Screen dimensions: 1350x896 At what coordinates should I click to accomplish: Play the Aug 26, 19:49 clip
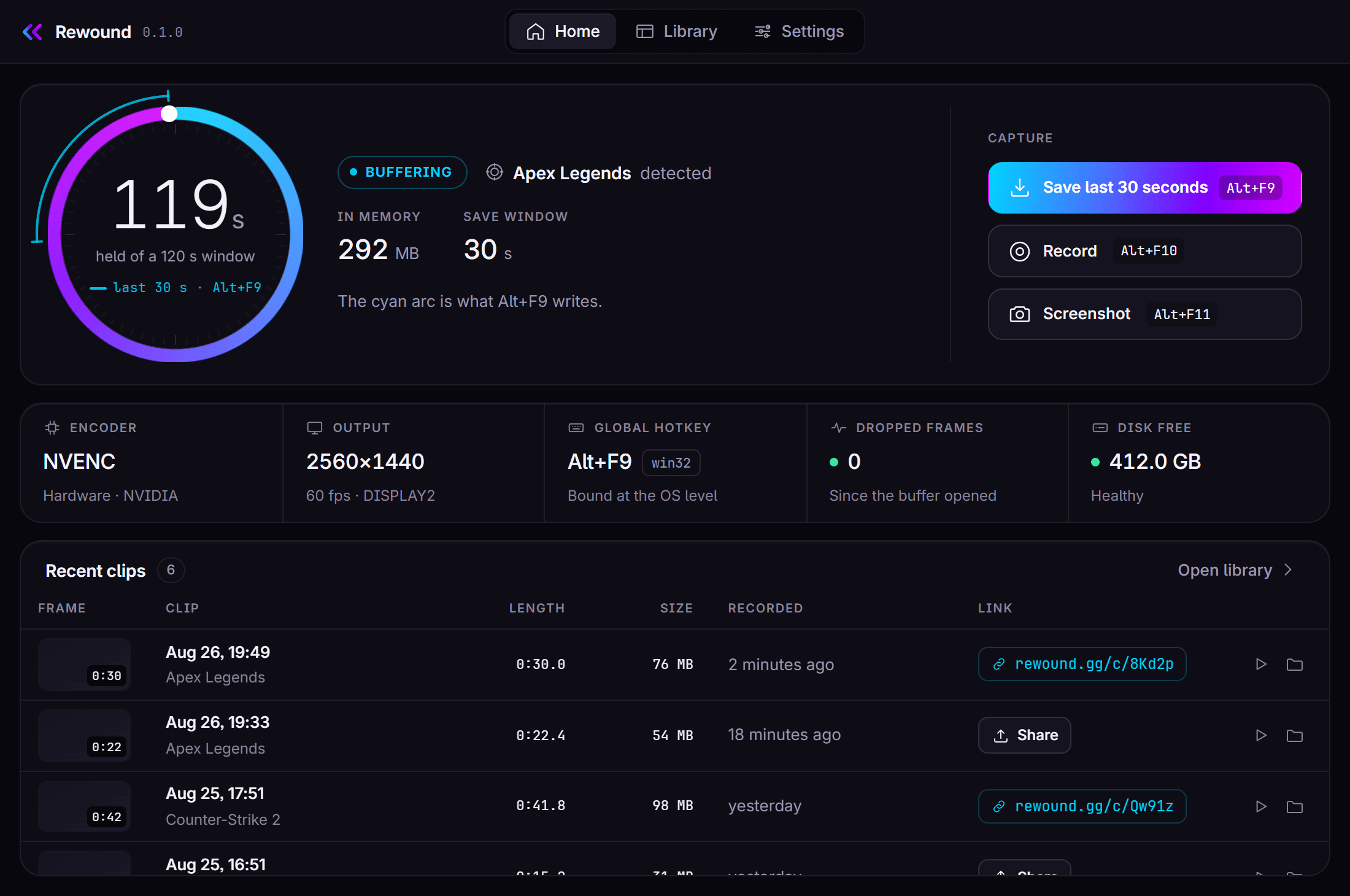[1261, 664]
